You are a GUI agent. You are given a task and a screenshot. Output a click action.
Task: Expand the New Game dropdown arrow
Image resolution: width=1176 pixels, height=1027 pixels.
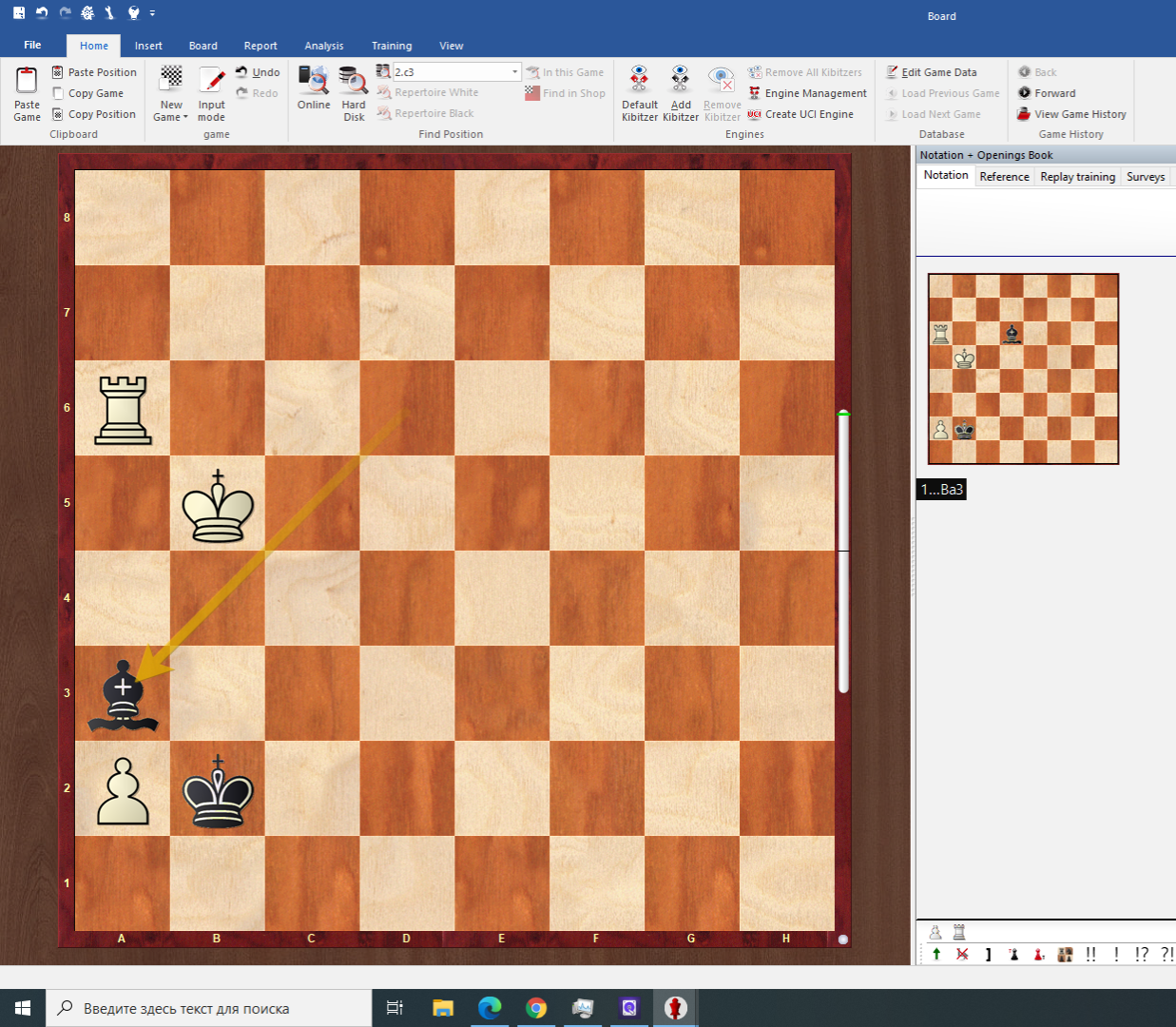point(185,118)
